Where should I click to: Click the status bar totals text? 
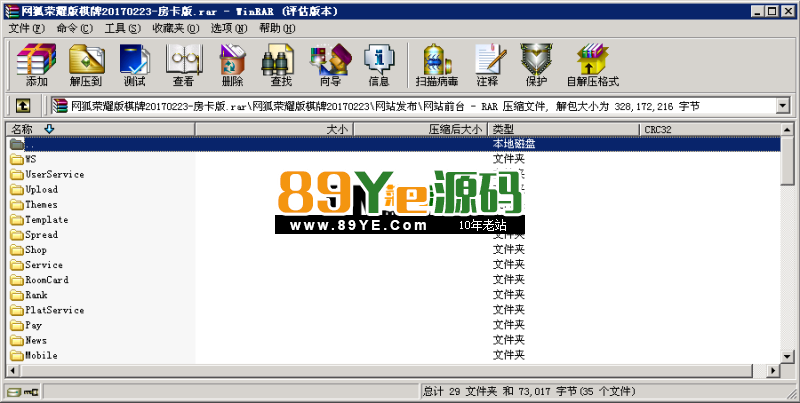pos(529,392)
